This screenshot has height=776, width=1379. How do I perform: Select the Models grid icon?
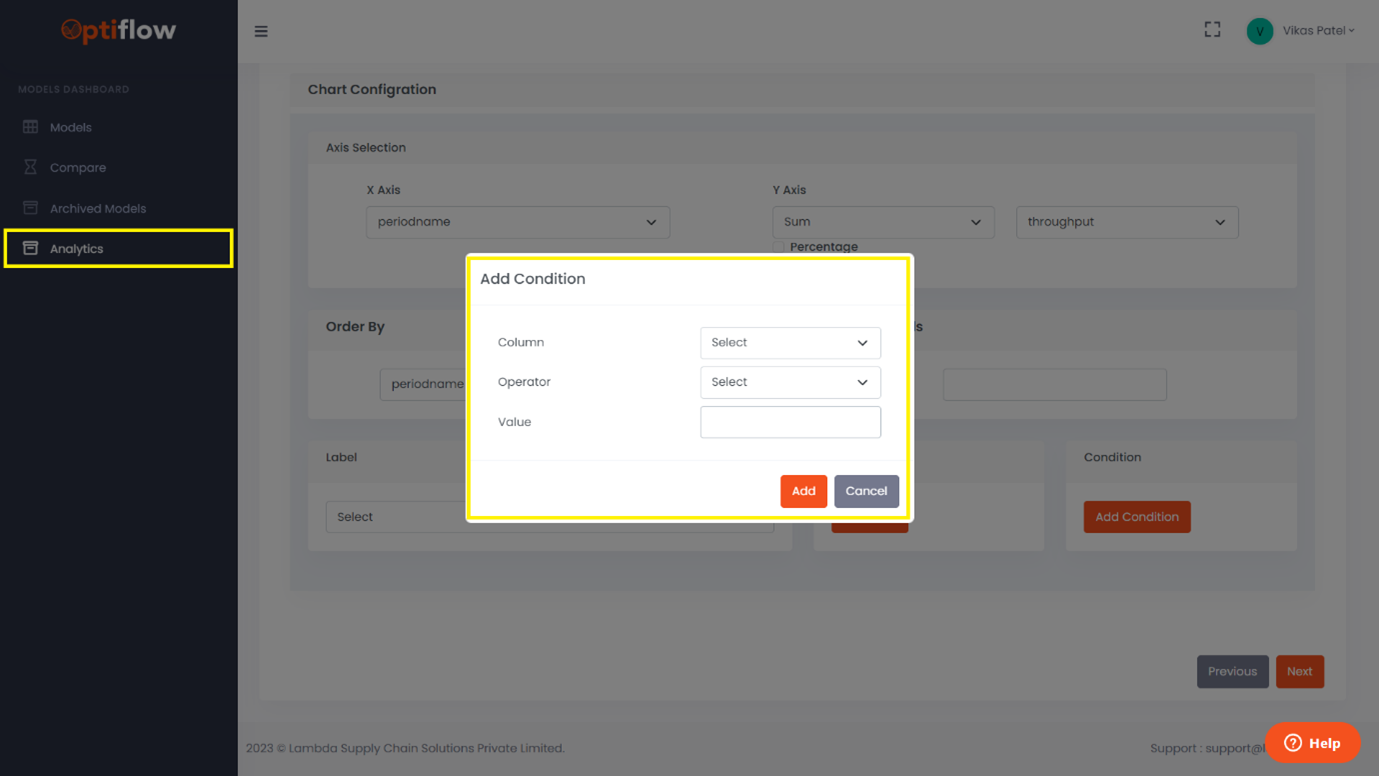(28, 127)
